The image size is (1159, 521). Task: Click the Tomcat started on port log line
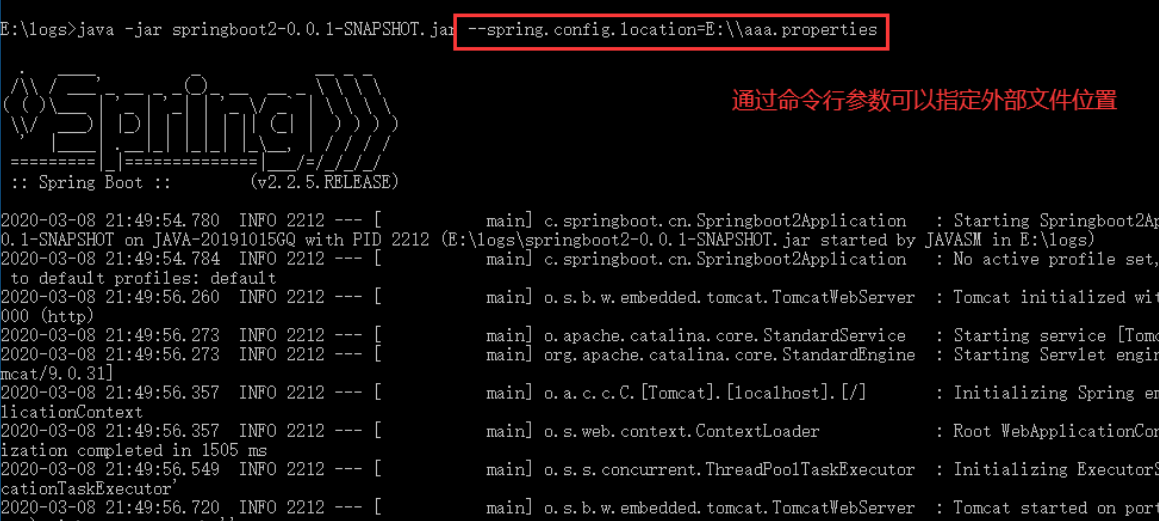click(580, 508)
